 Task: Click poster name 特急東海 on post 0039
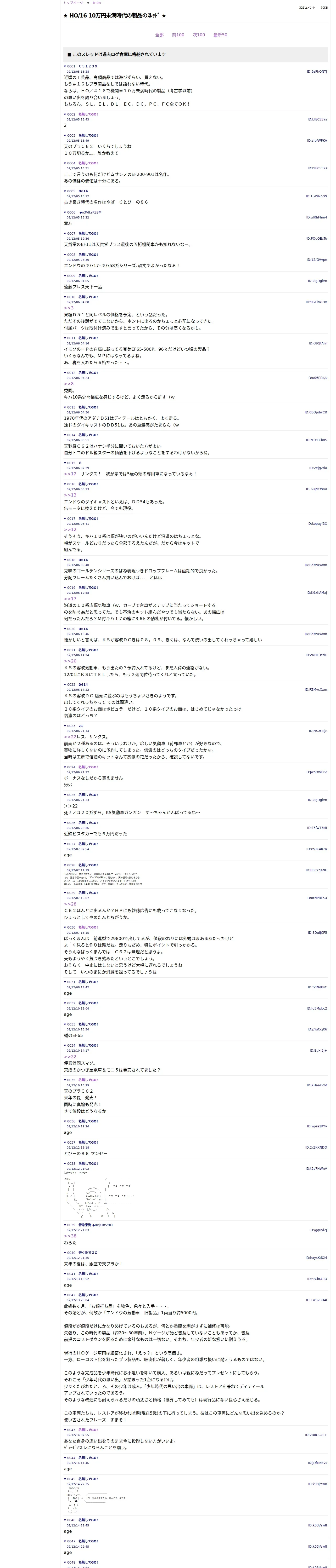[85, 1225]
